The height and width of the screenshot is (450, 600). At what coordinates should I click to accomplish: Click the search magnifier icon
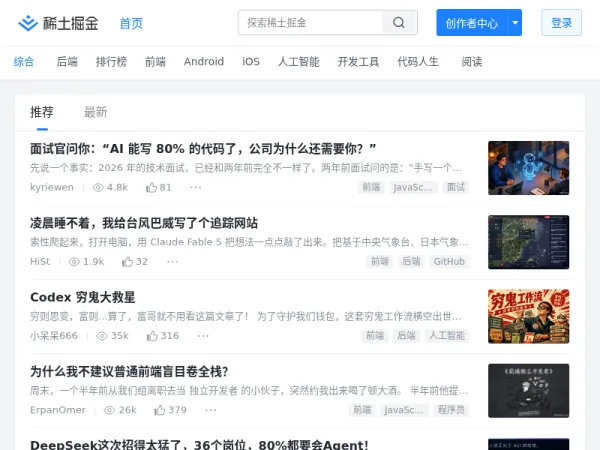coord(399,23)
